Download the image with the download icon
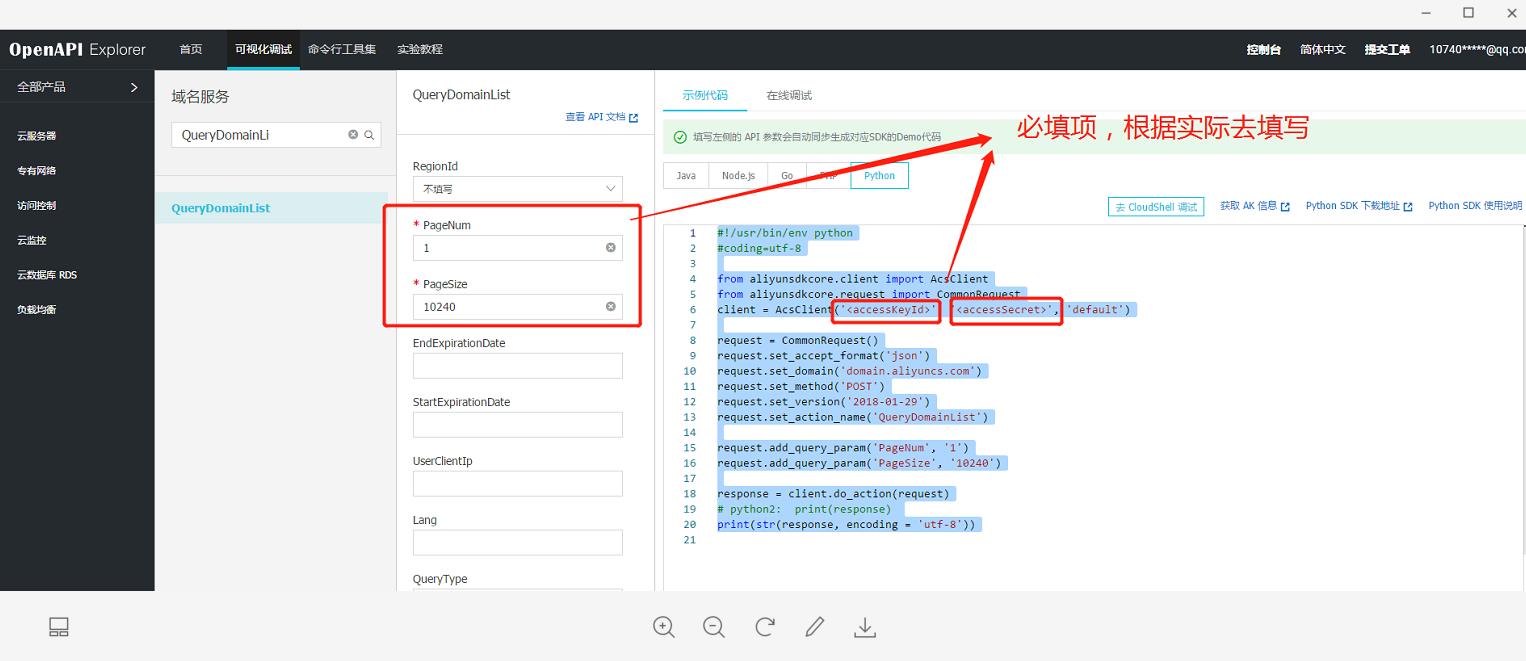This screenshot has height=661, width=1526. pos(865,627)
